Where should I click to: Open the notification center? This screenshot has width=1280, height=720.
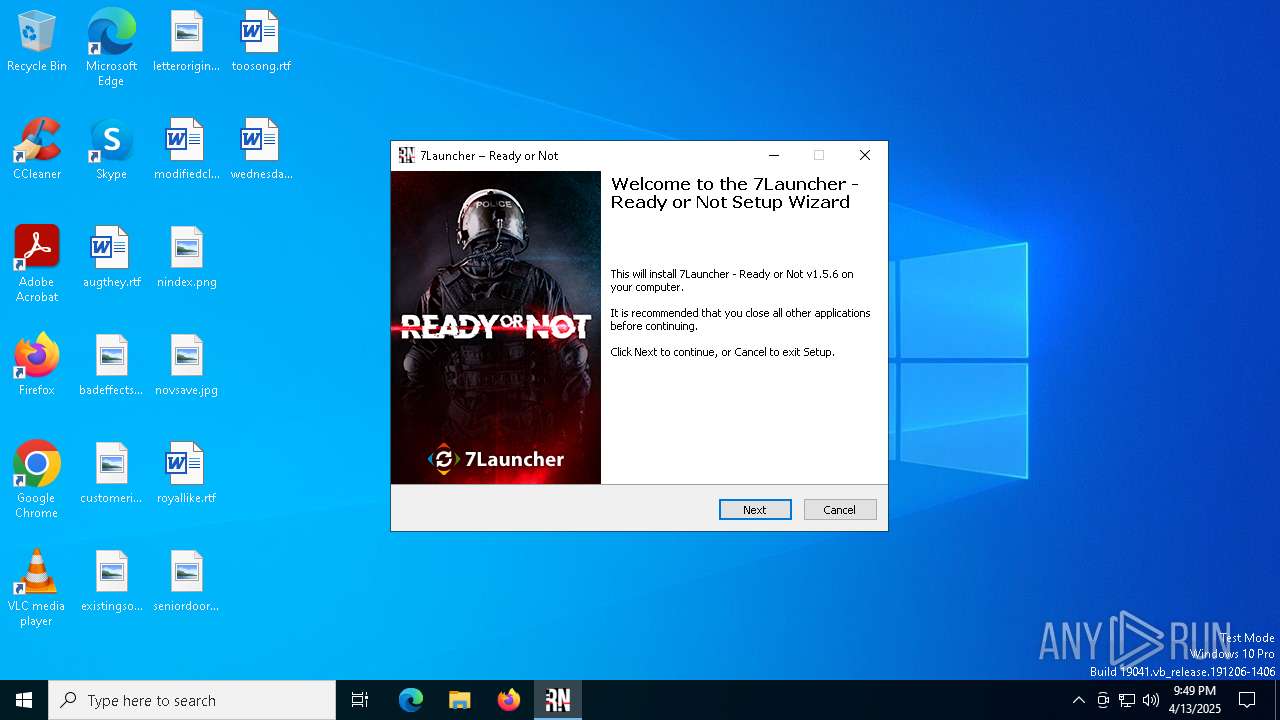(x=1247, y=700)
